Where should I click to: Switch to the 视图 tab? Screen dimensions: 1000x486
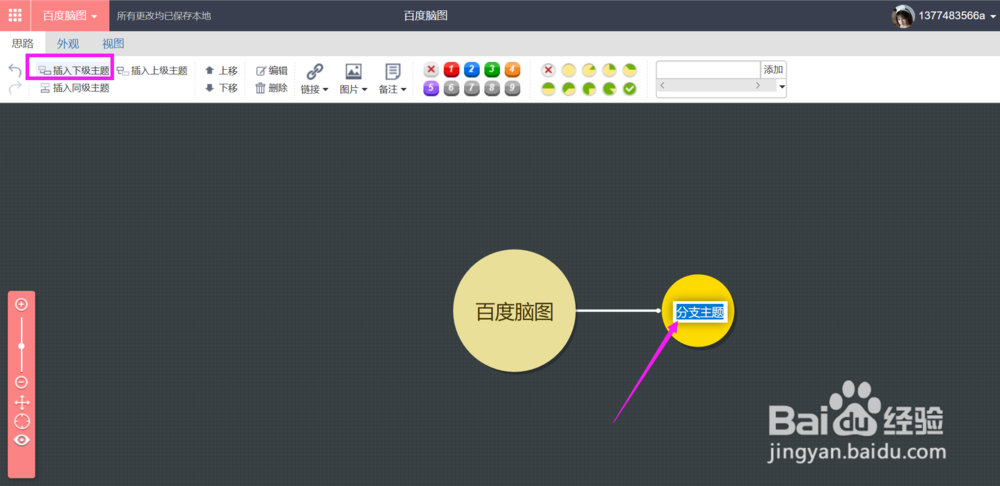(x=114, y=43)
